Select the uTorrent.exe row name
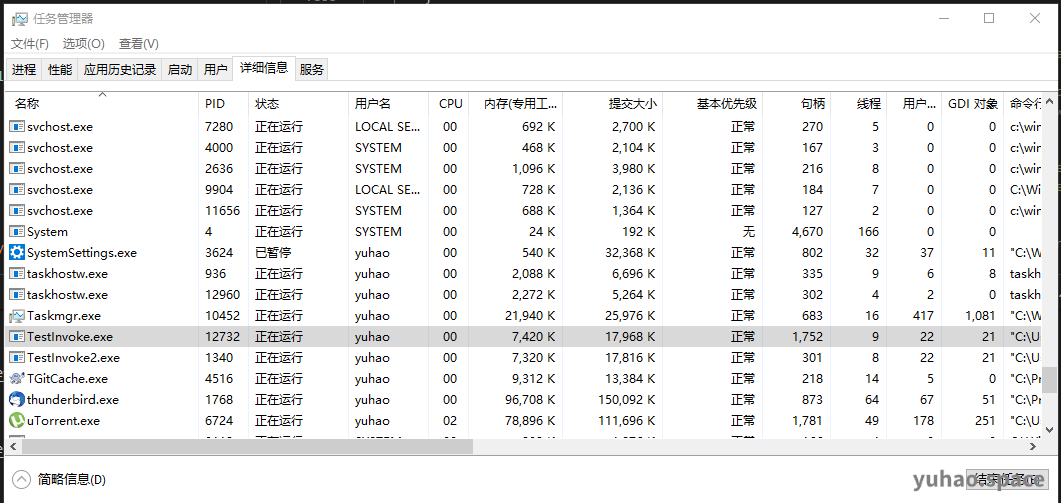 pyautogui.click(x=63, y=420)
